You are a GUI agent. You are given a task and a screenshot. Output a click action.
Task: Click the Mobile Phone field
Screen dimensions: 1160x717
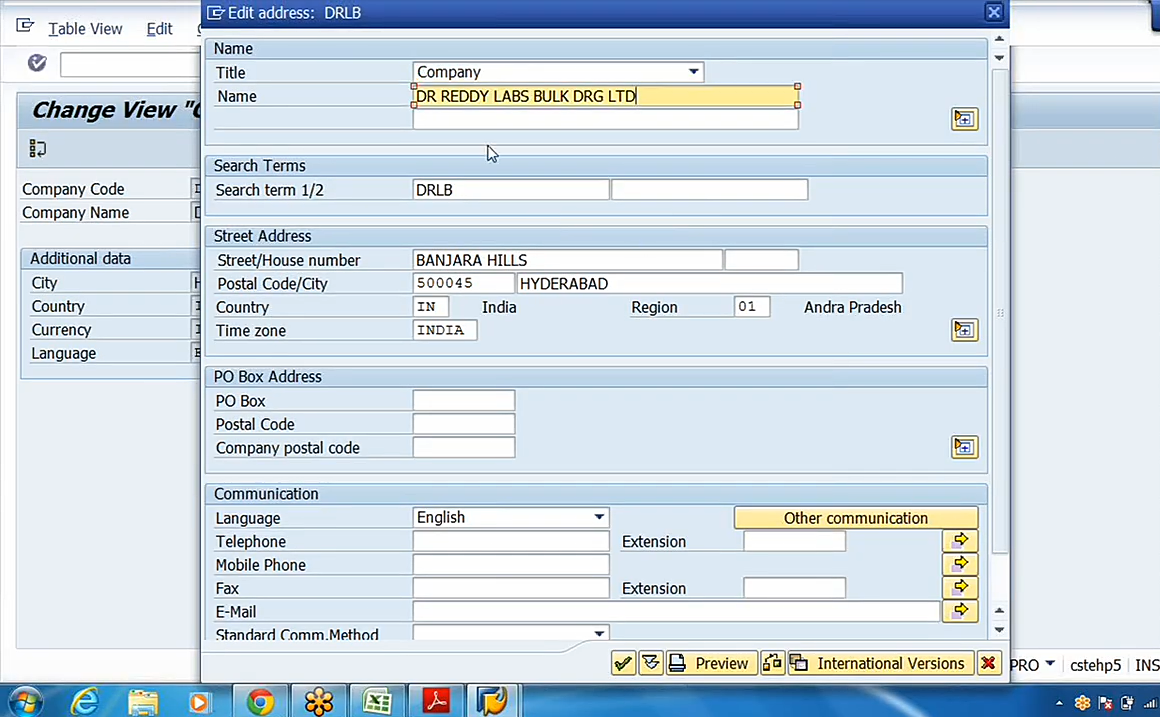pyautogui.click(x=510, y=565)
